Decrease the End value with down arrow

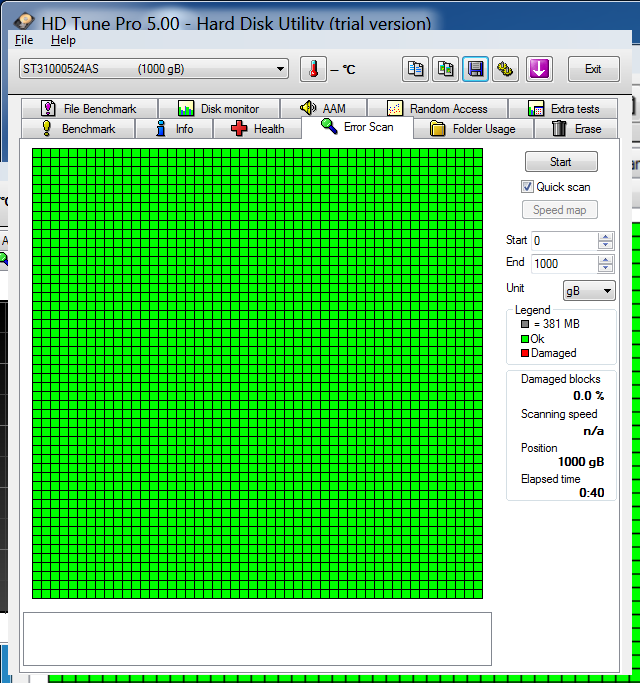point(605,268)
